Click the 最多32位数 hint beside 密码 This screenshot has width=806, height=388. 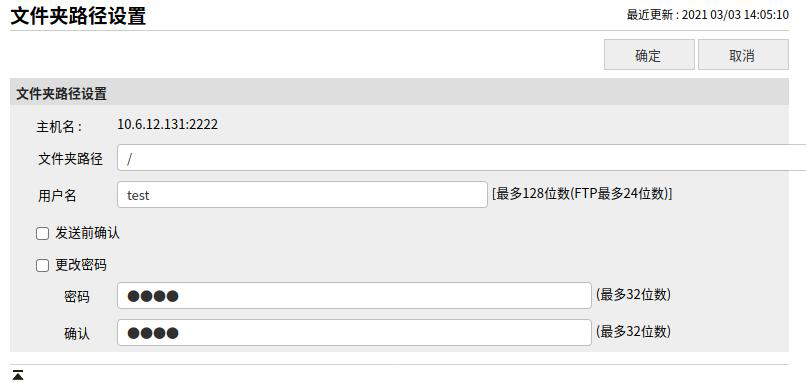(x=633, y=294)
